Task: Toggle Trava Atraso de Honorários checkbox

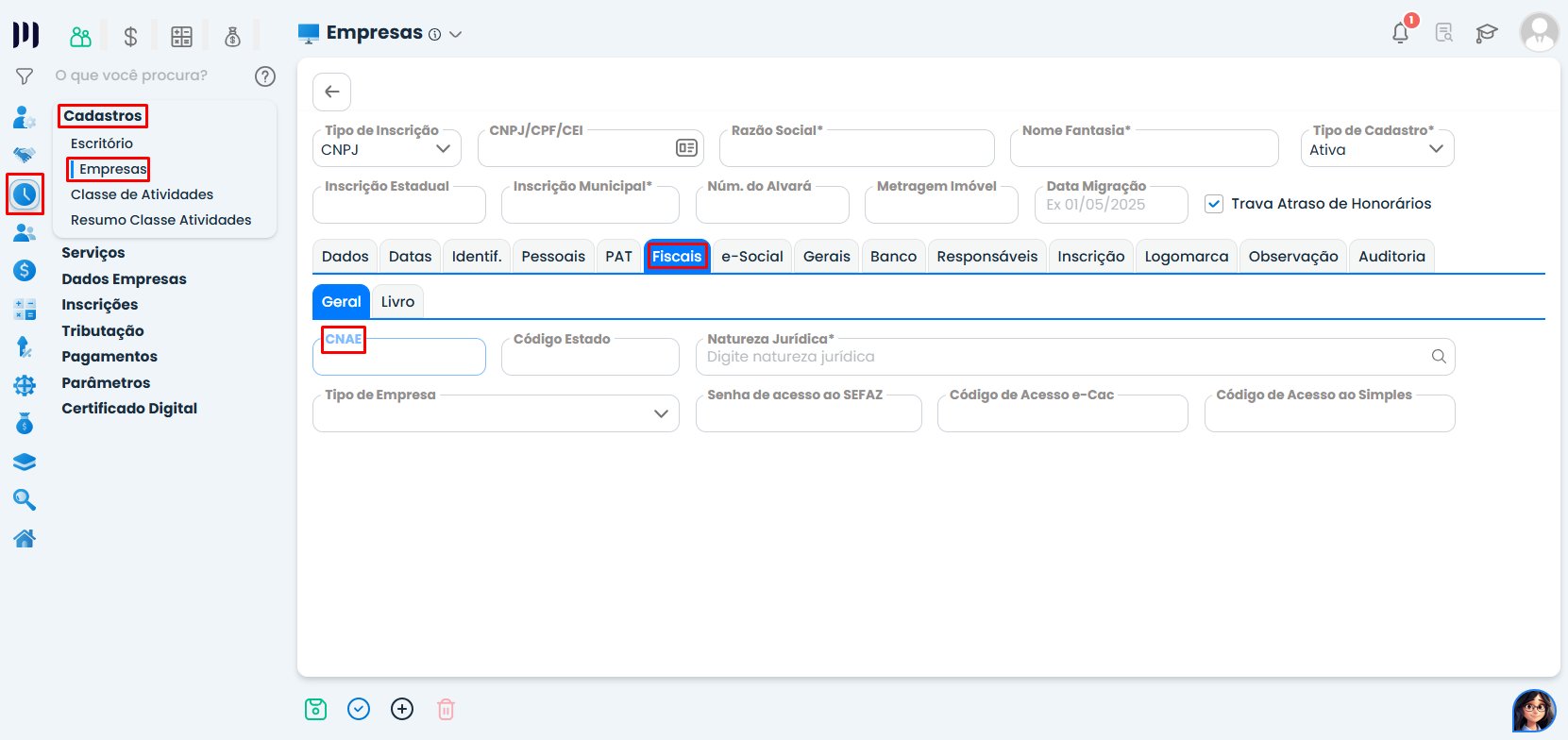Action: 1214,204
